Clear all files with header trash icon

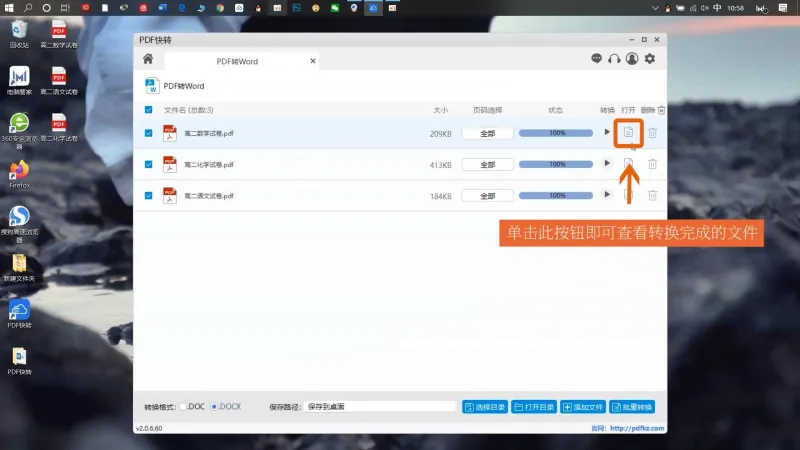click(661, 110)
